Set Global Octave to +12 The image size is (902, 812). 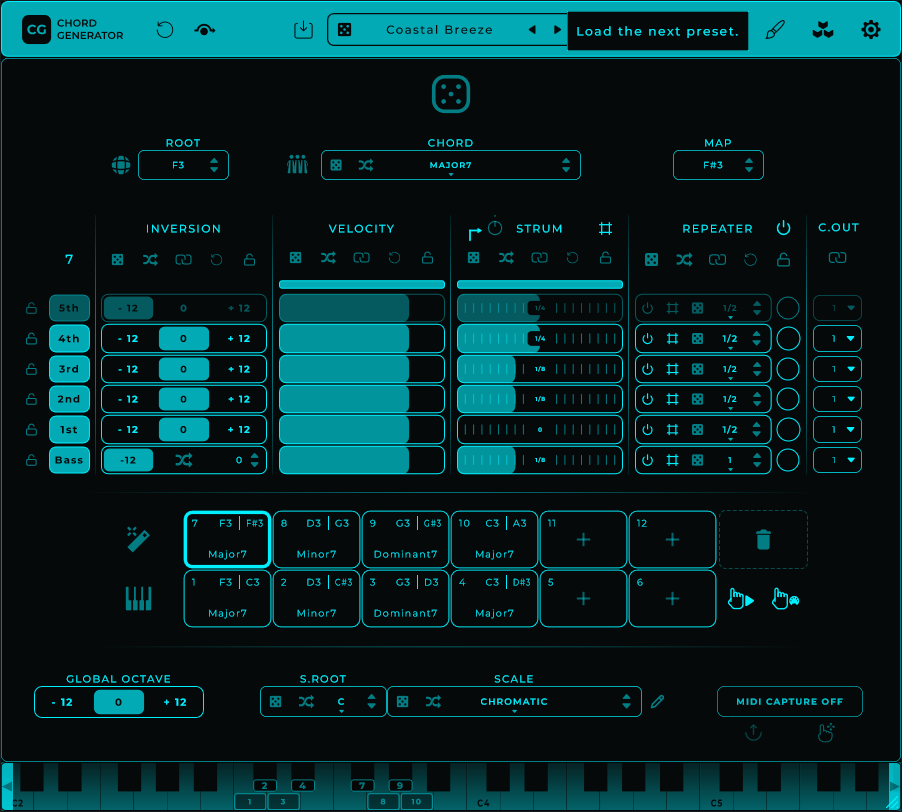tap(175, 702)
